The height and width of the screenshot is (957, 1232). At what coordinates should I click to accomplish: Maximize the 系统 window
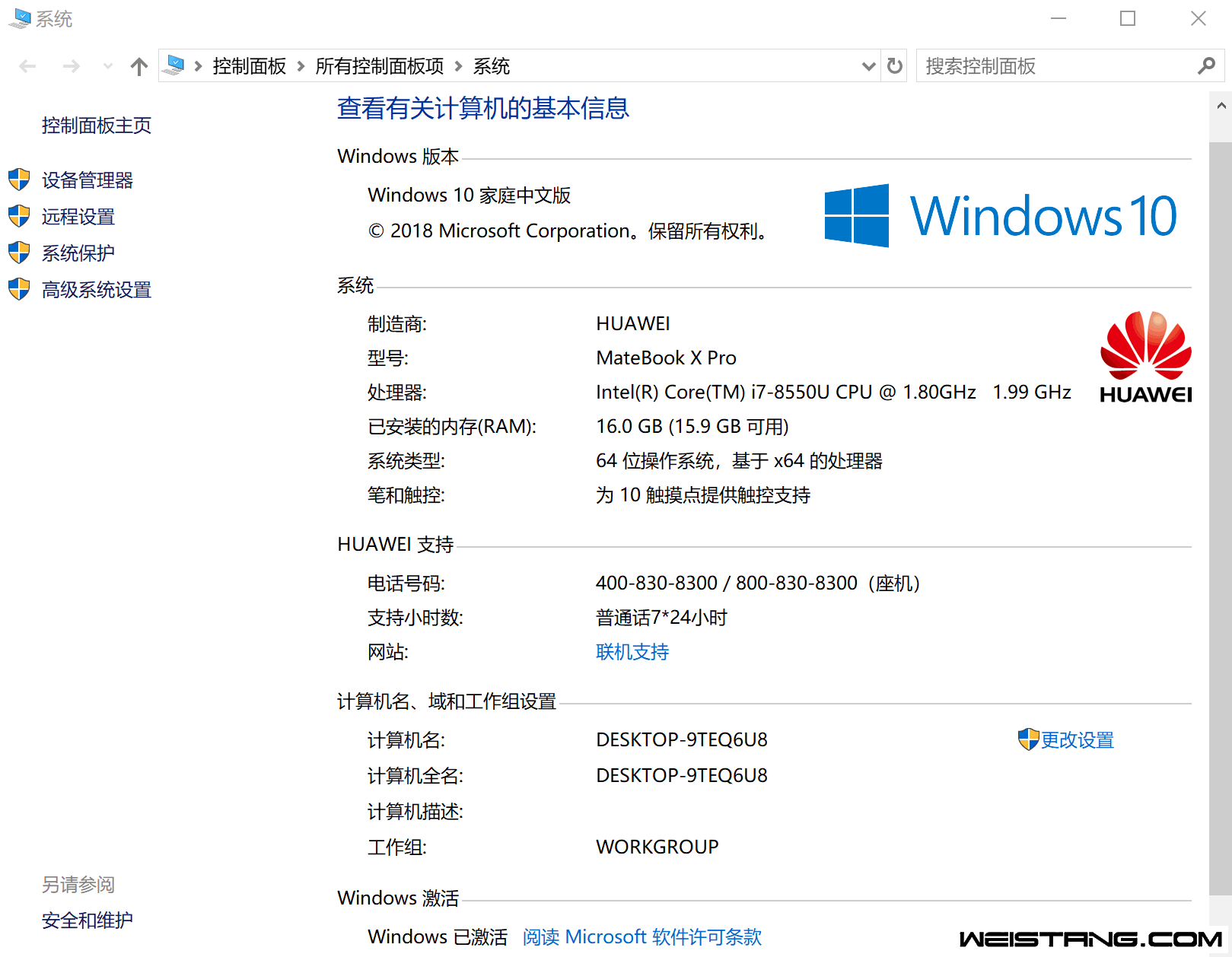pyautogui.click(x=1128, y=18)
